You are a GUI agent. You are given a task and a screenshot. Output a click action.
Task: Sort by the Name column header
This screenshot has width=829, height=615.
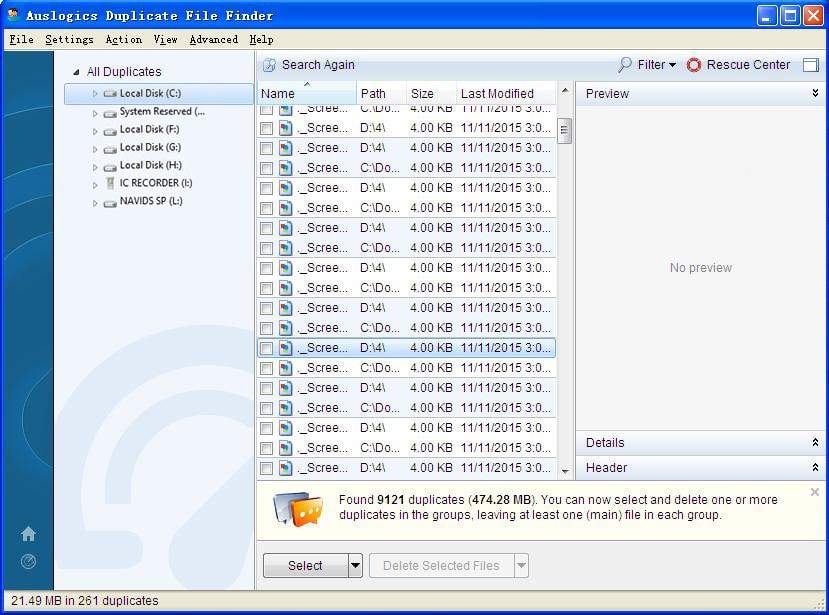pos(307,93)
